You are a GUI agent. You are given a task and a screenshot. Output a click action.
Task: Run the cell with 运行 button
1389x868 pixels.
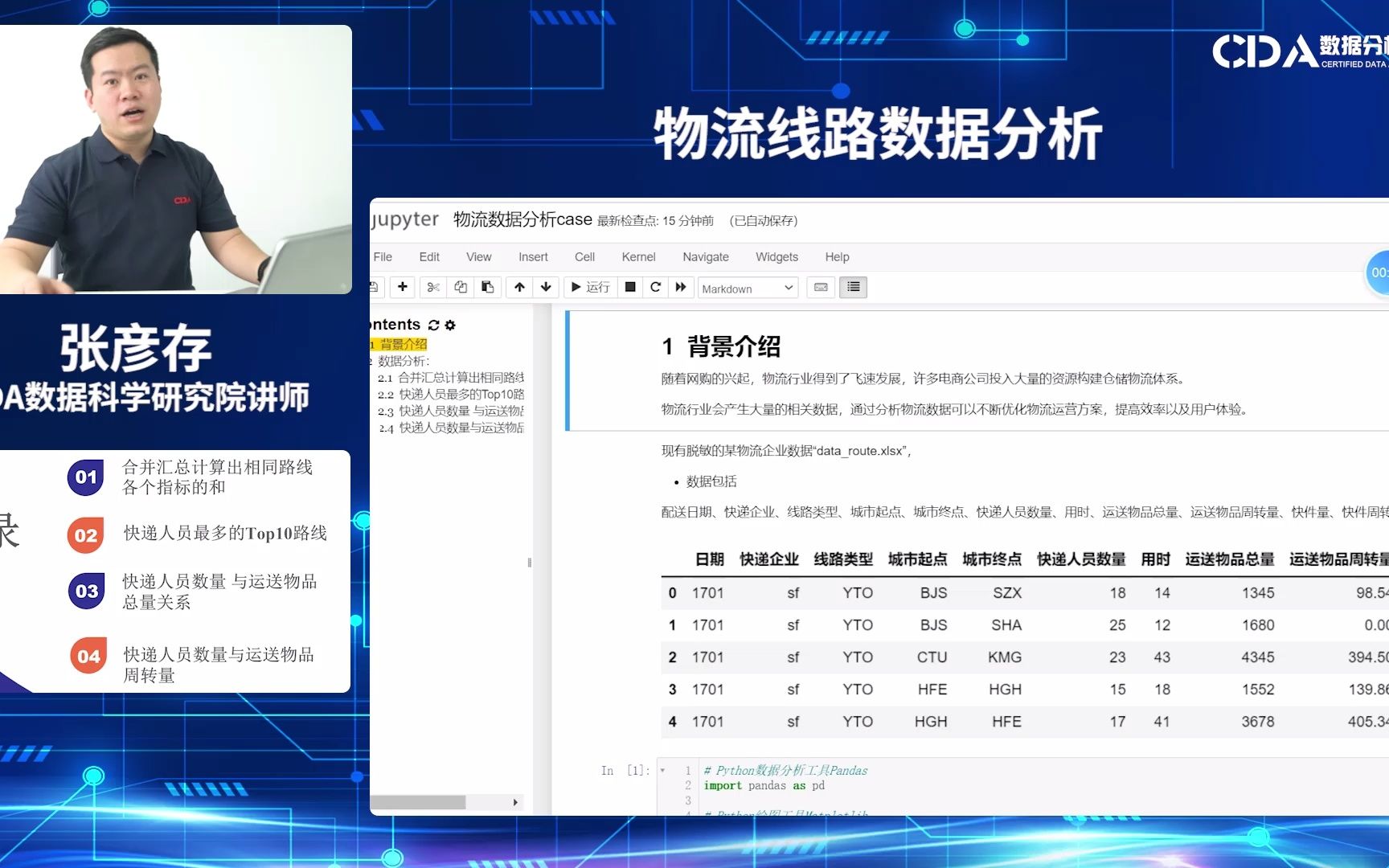click(591, 287)
